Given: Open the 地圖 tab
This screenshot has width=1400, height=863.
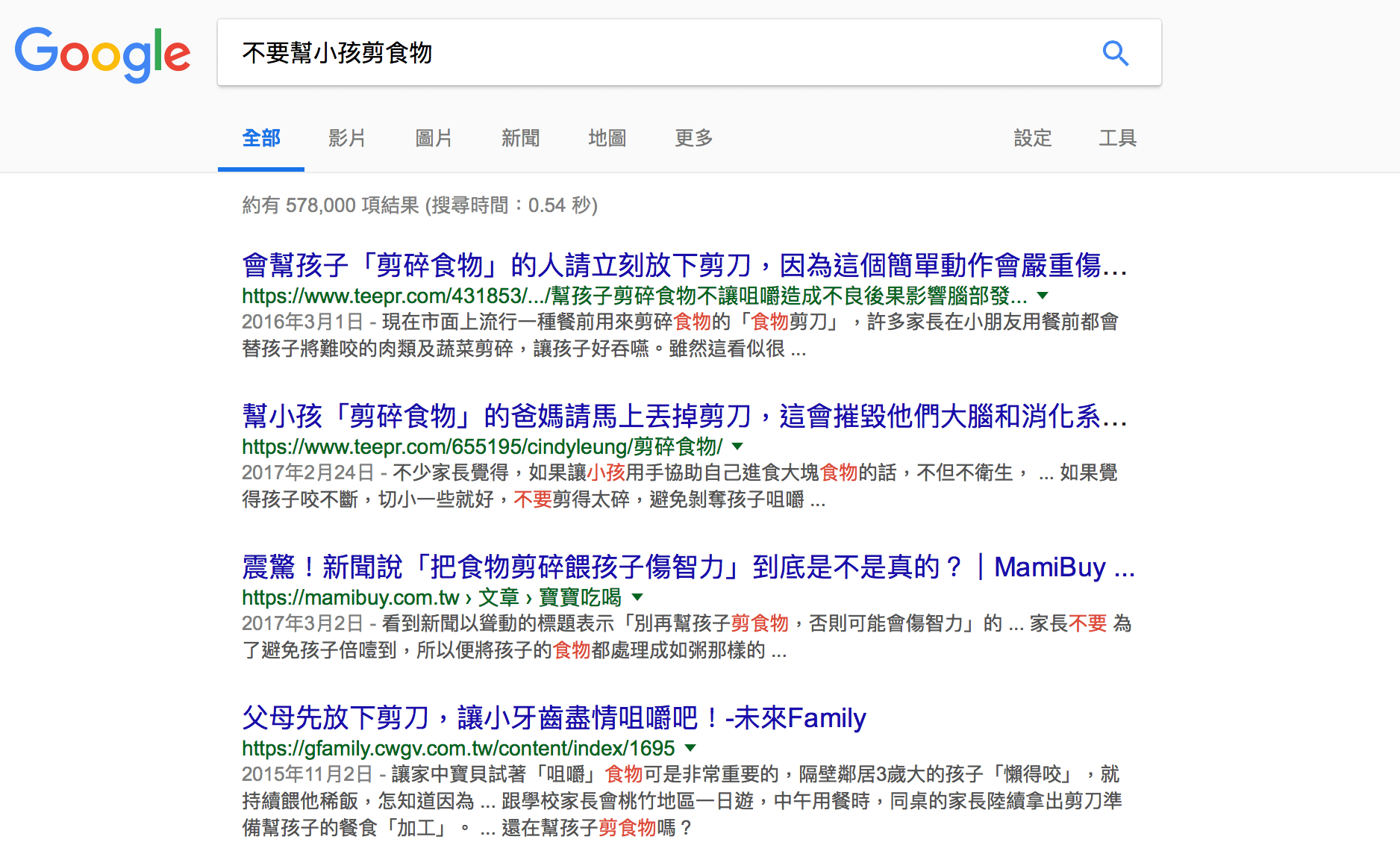Looking at the screenshot, I should tap(607, 138).
